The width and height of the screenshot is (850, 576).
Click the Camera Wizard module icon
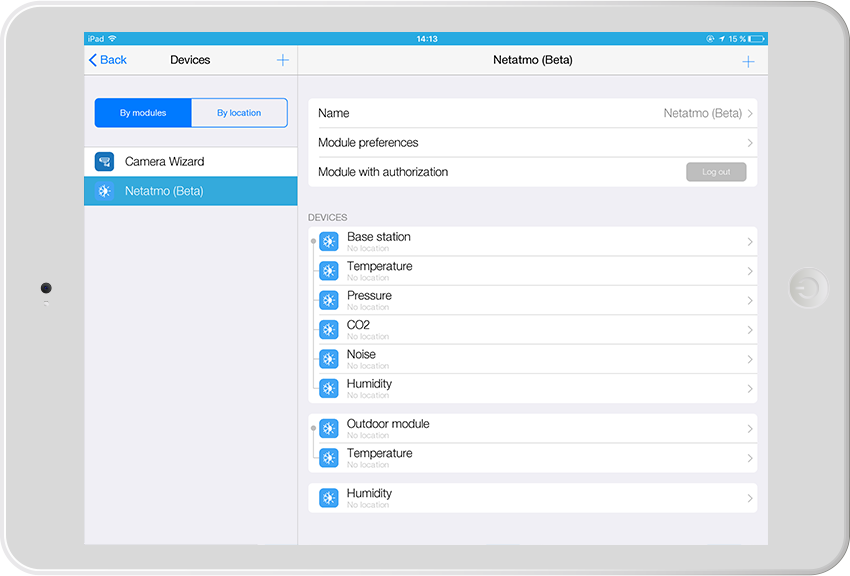pyautogui.click(x=105, y=162)
